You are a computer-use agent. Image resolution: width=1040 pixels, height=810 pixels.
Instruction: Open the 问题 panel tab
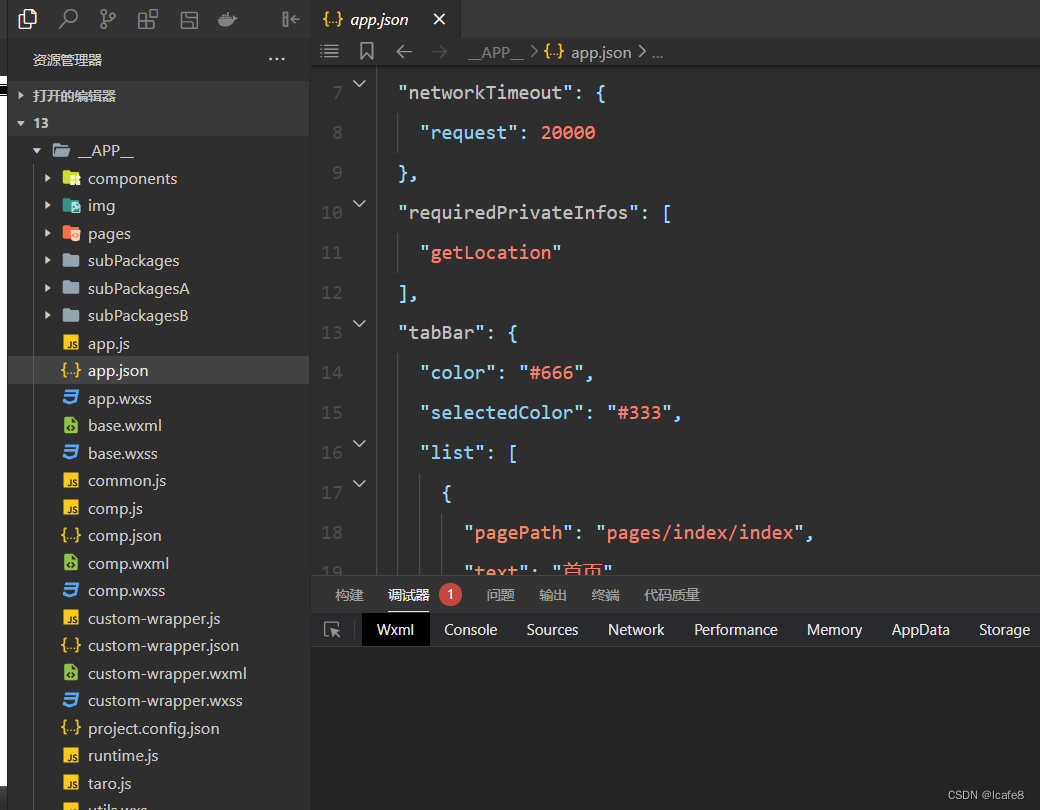click(x=500, y=595)
